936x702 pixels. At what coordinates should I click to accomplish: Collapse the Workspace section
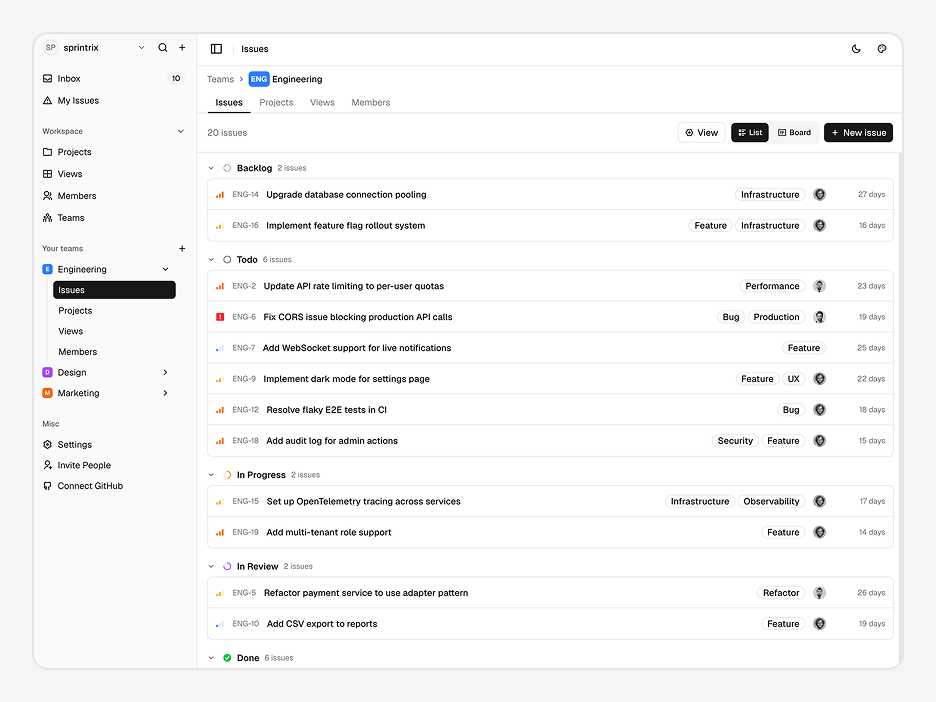181,131
